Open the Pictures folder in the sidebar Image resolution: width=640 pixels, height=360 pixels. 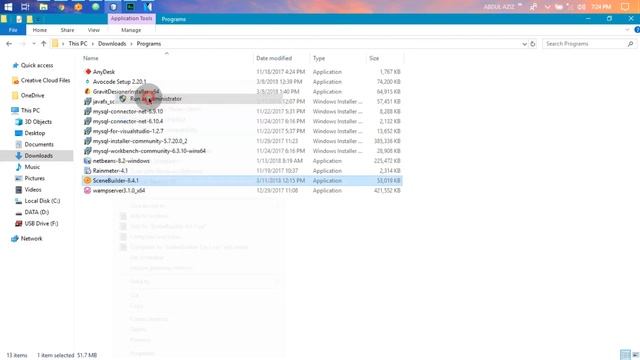point(34,178)
